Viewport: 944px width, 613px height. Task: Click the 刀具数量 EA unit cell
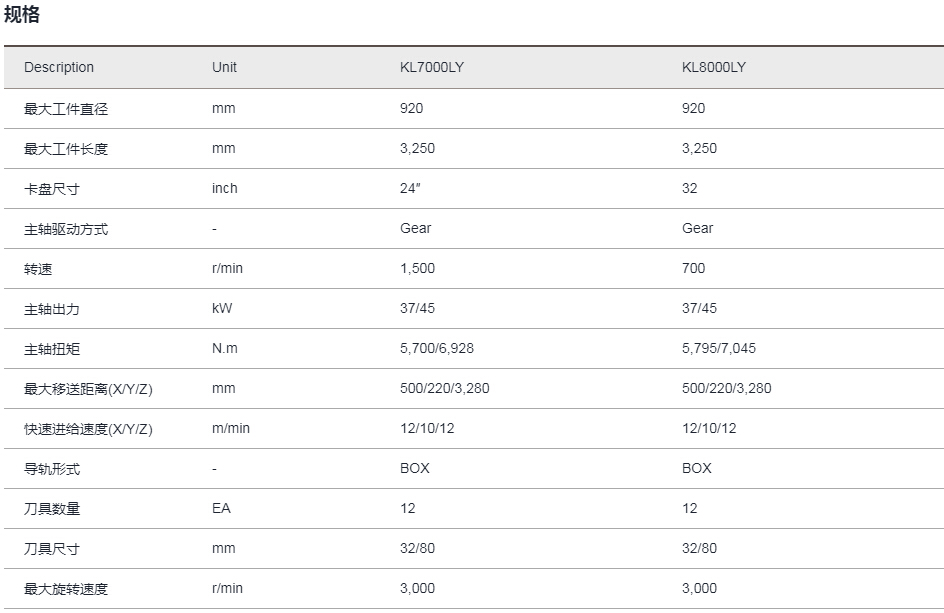click(221, 508)
